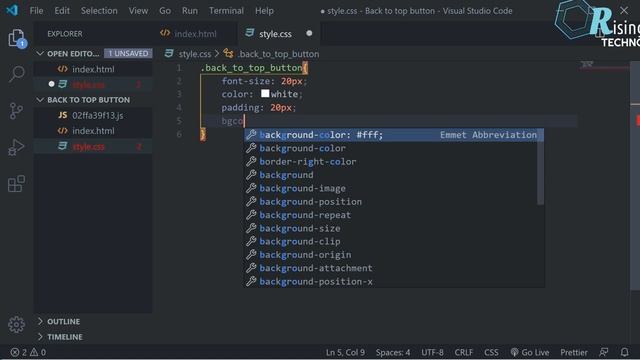Click the VS Code logo icon
This screenshot has width=640, height=360.
coord(12,10)
